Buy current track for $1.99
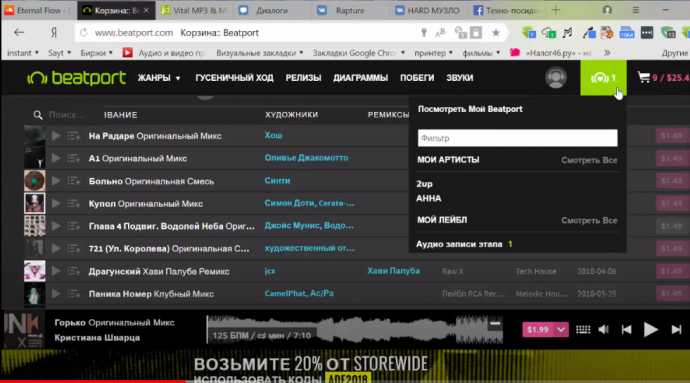This screenshot has height=383, width=690. point(538,330)
